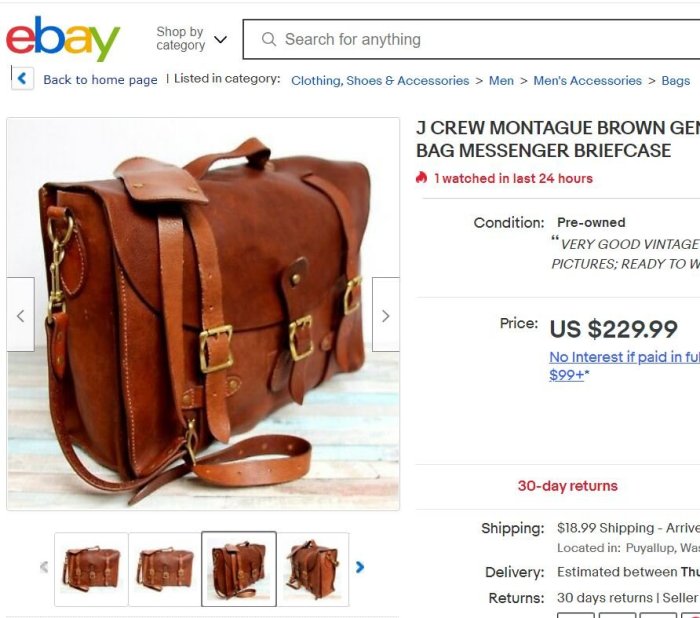Open the Men breadcrumb category
This screenshot has width=700, height=618.
point(501,80)
